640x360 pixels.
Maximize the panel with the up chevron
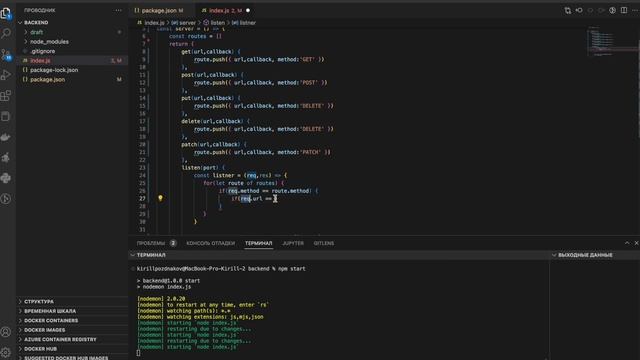pos(627,243)
